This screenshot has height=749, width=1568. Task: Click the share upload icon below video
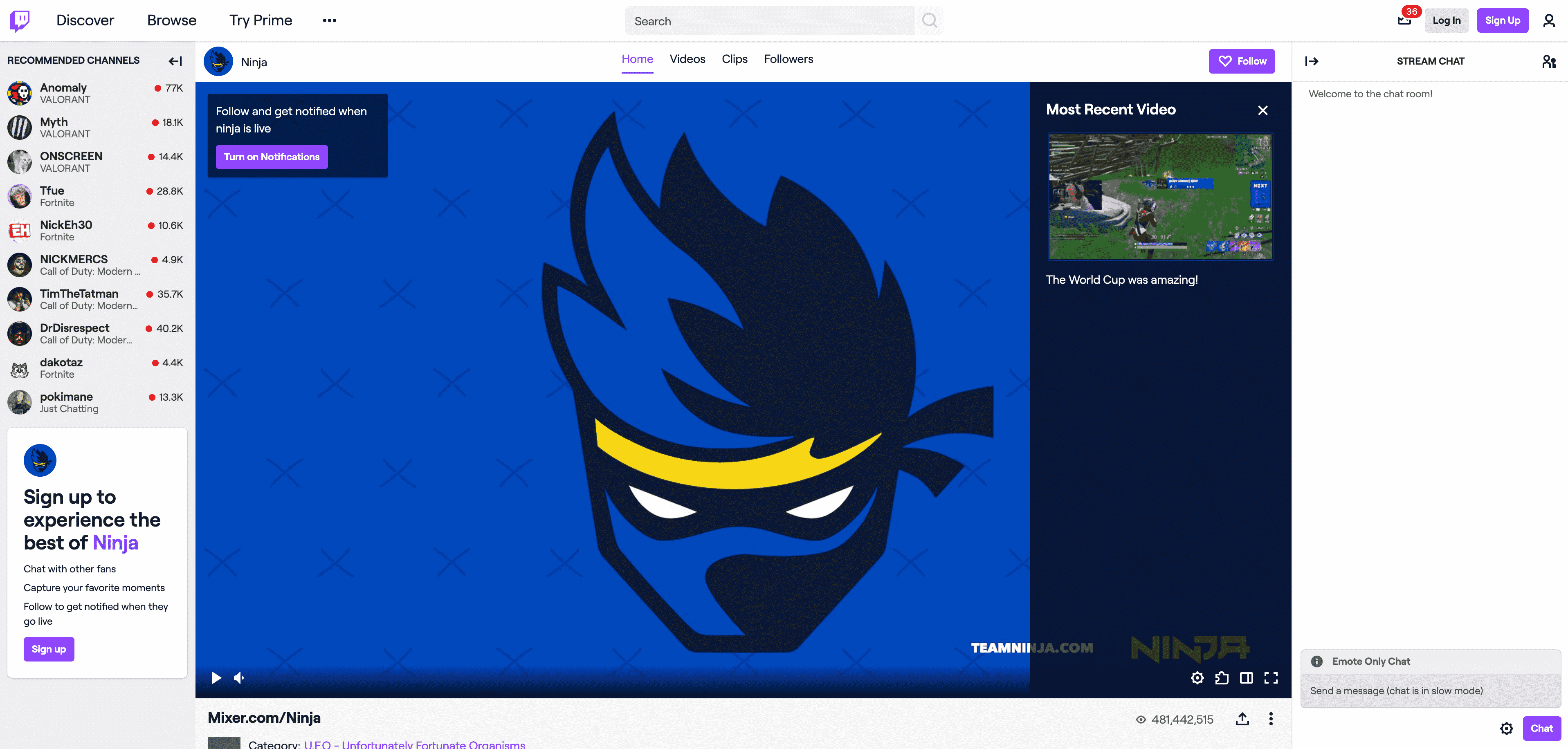[1242, 719]
